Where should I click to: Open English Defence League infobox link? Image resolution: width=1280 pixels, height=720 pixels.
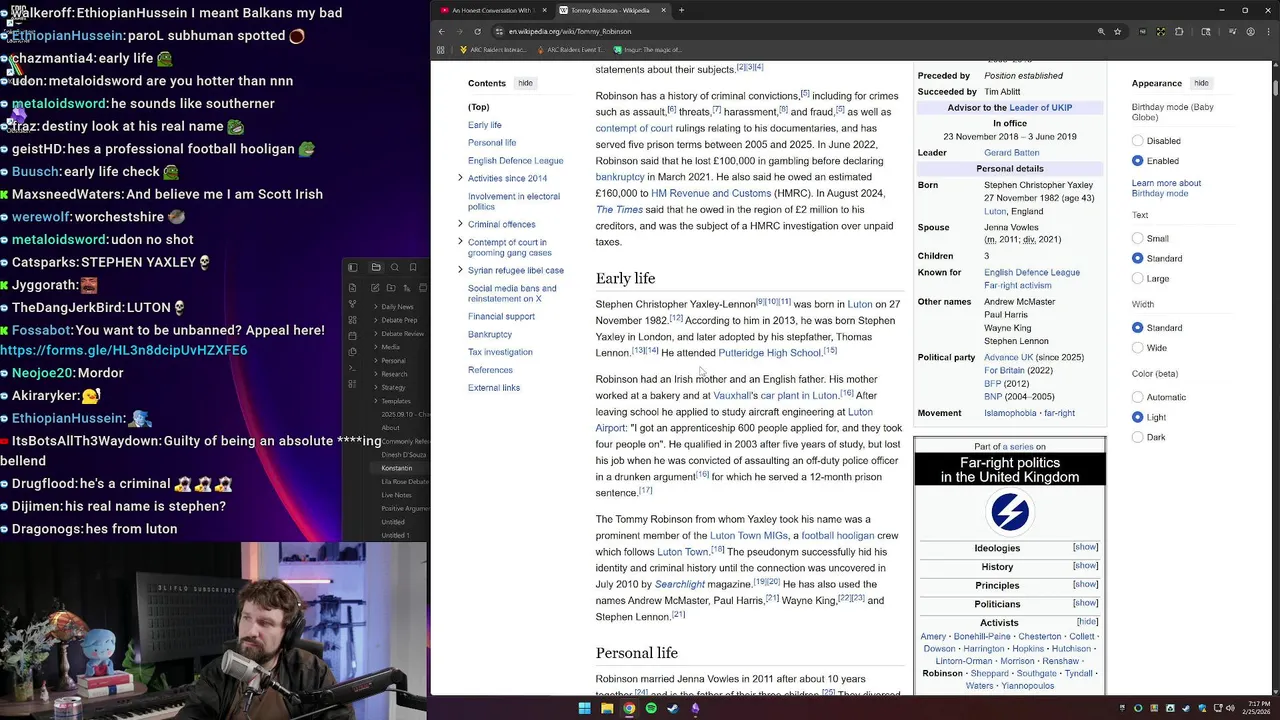(1032, 272)
